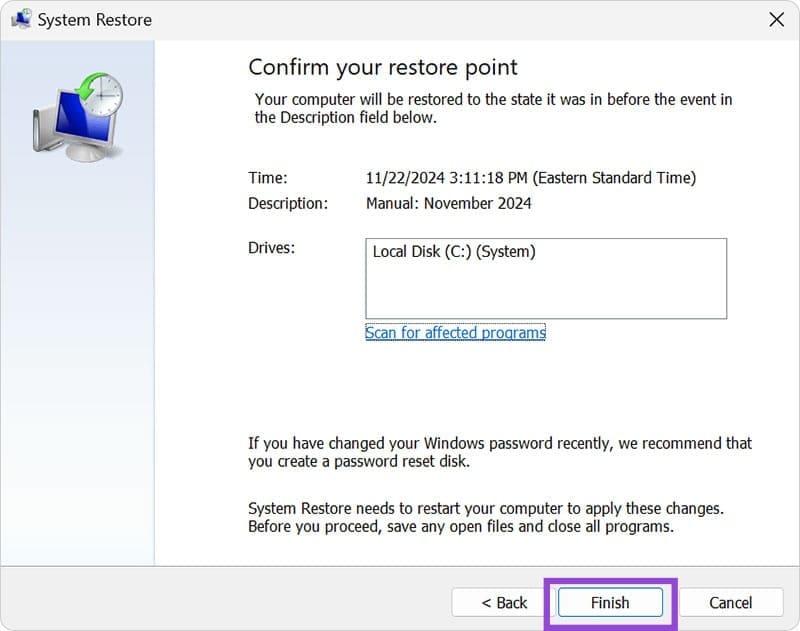Click the restore point time text

coord(530,177)
